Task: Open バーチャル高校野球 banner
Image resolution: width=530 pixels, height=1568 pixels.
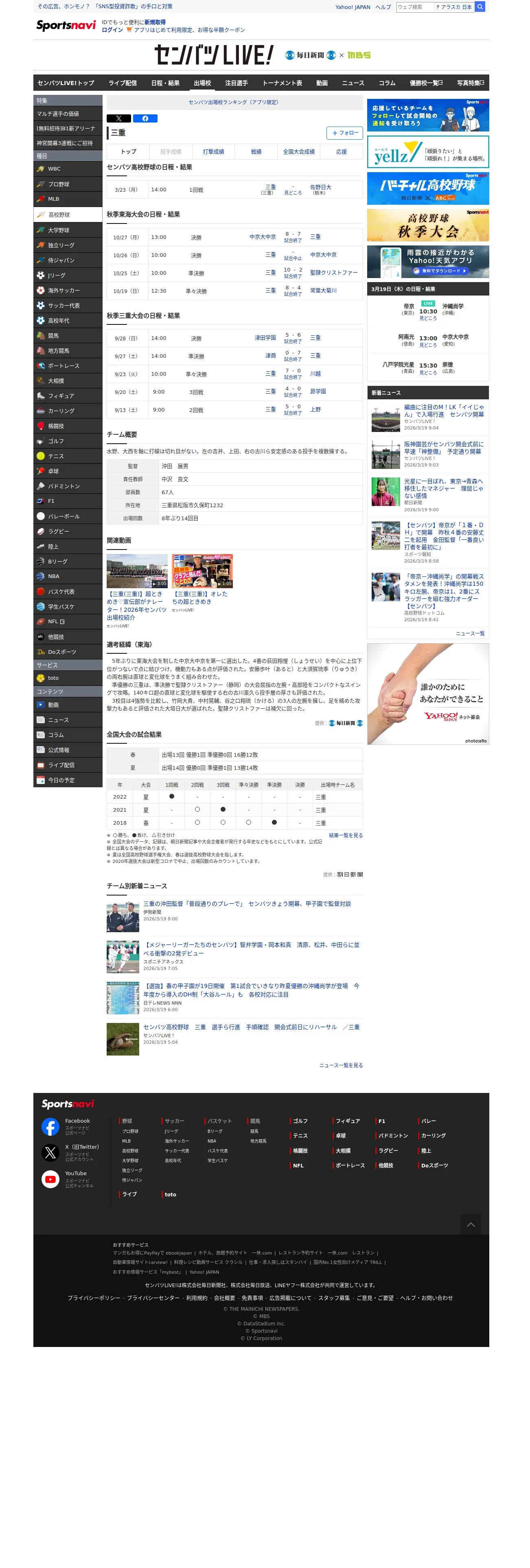Action: (x=428, y=188)
